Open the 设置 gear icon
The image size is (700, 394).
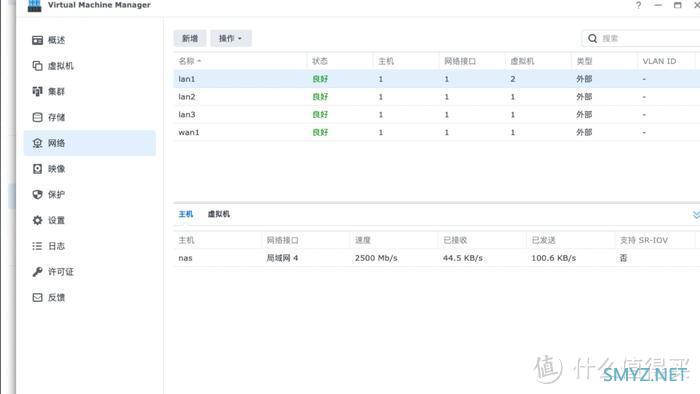click(38, 220)
